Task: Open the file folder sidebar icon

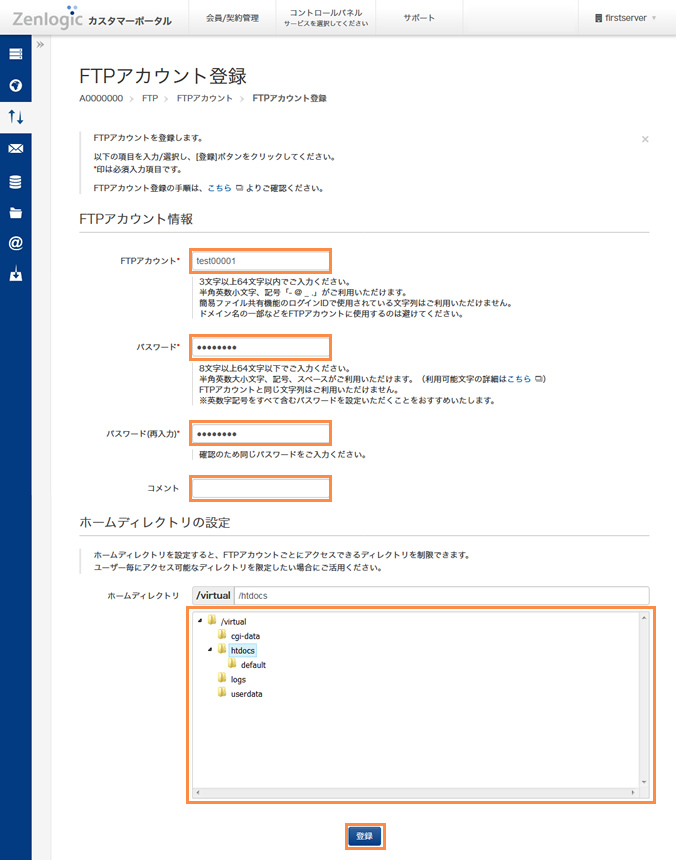Action: pyautogui.click(x=15, y=213)
